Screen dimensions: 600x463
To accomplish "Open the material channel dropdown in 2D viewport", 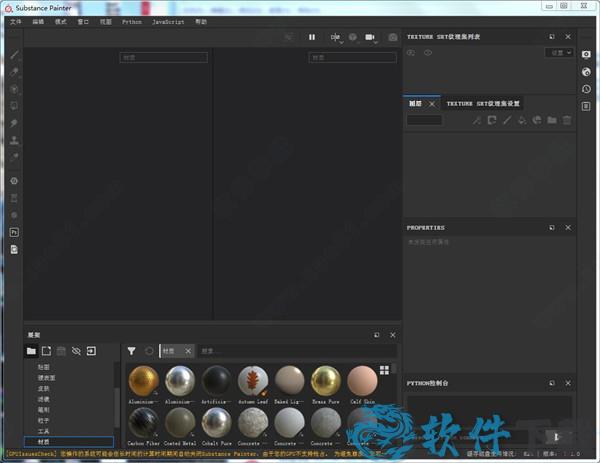I will (x=352, y=58).
